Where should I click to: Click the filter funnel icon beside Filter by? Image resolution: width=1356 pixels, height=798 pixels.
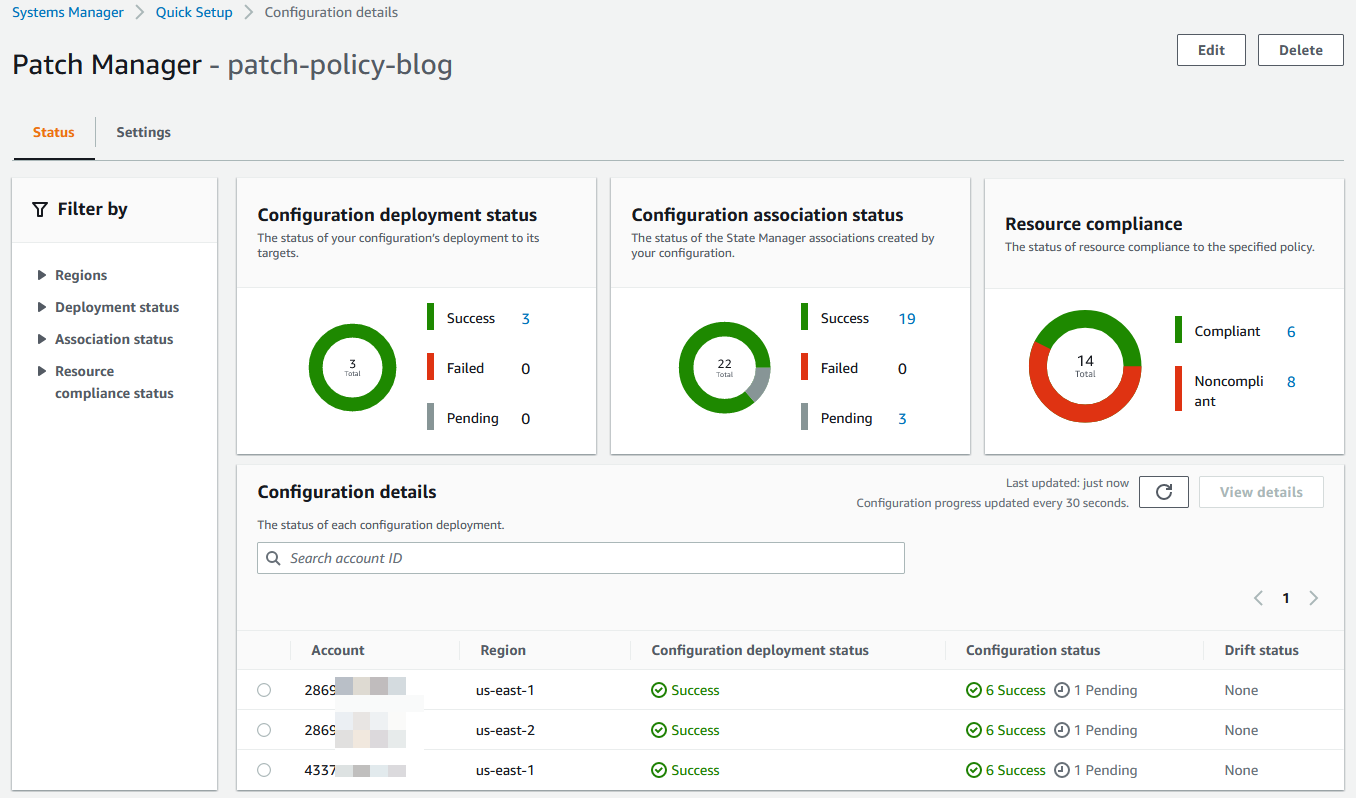click(x=39, y=209)
